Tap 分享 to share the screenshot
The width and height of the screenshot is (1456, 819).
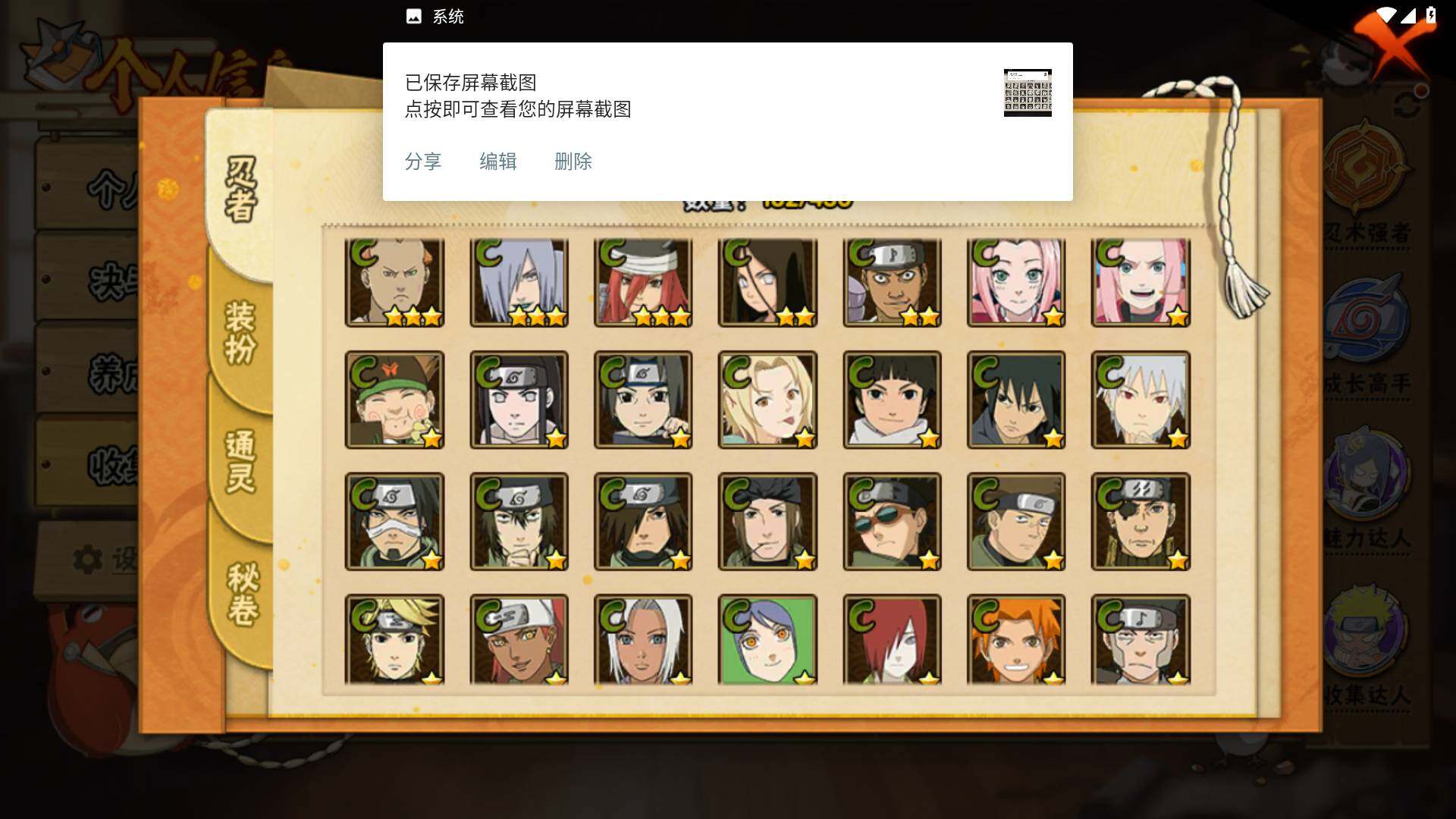click(423, 162)
